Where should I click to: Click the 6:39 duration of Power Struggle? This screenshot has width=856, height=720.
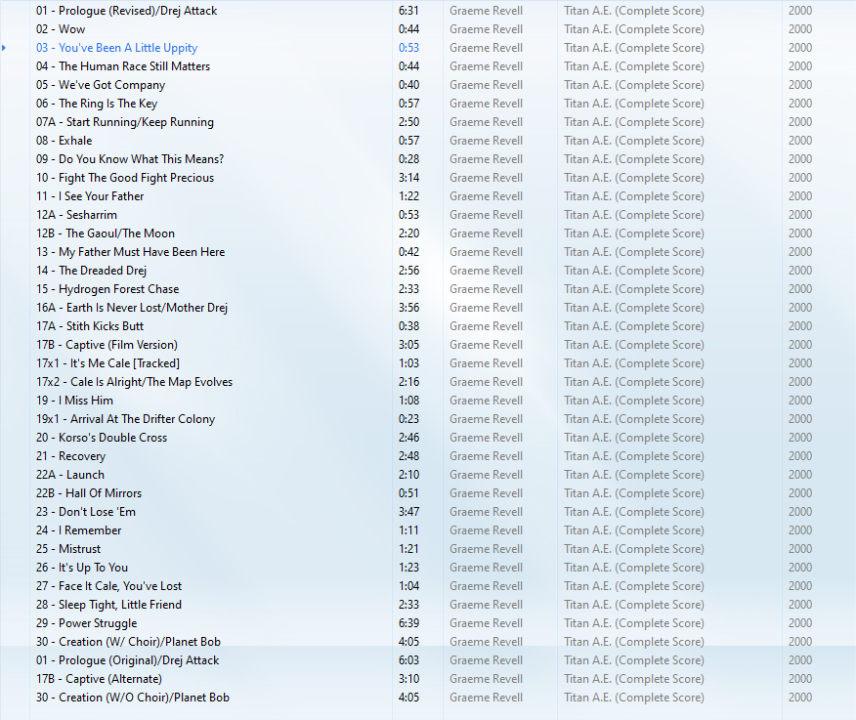click(x=409, y=623)
